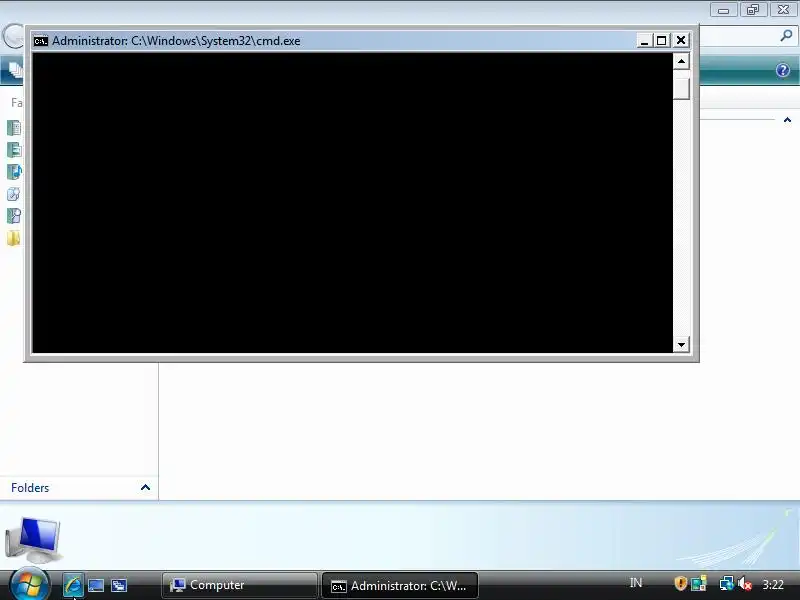
Task: Close the cmd.exe window
Action: coord(681,40)
